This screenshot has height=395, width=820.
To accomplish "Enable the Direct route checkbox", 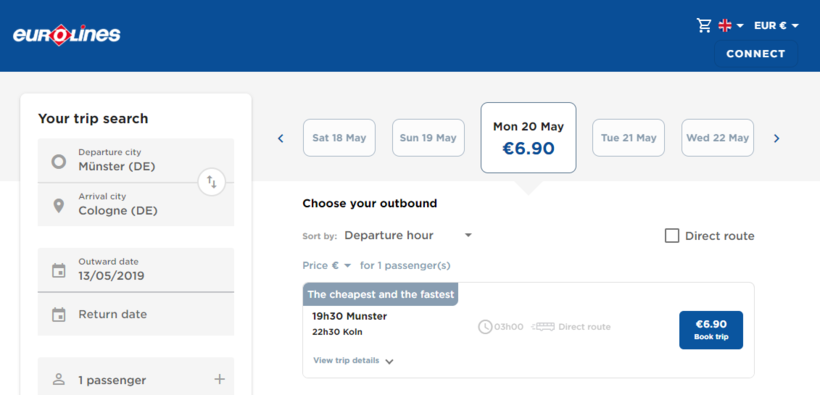I will click(671, 236).
